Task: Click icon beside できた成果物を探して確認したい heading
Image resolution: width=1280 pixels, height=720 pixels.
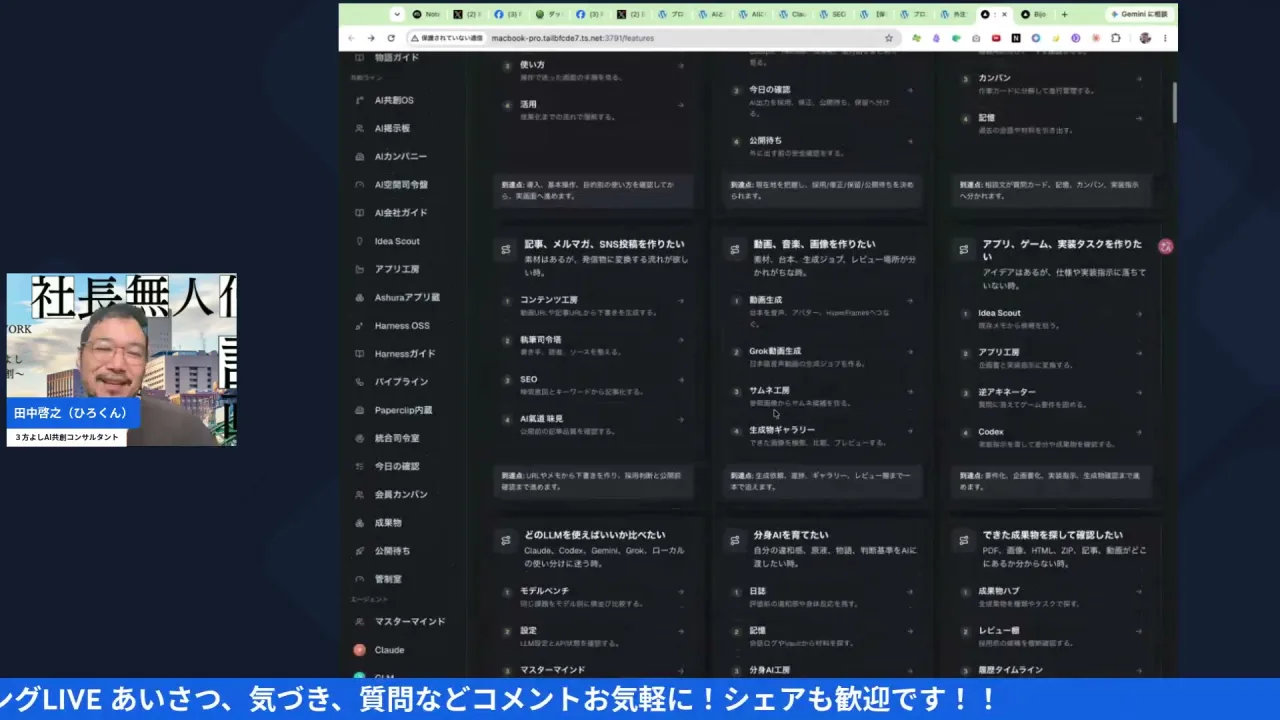Action: 964,541
